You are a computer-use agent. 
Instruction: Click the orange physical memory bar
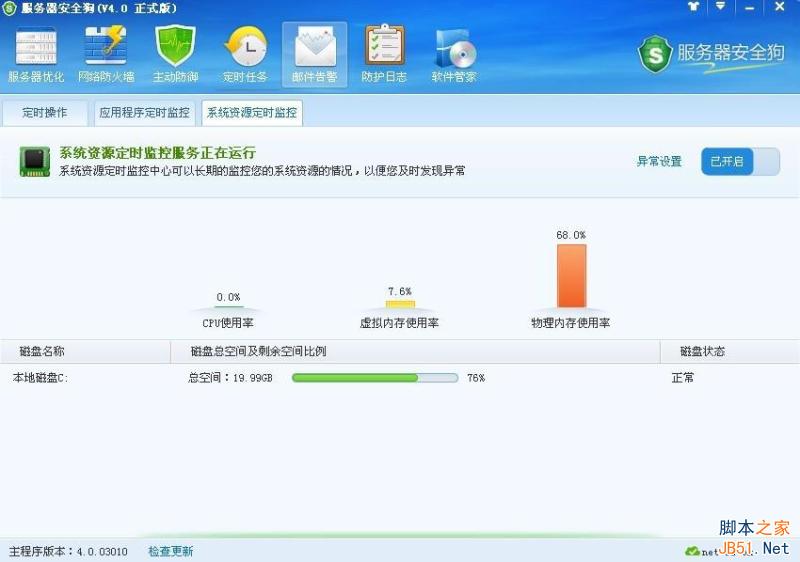click(571, 276)
